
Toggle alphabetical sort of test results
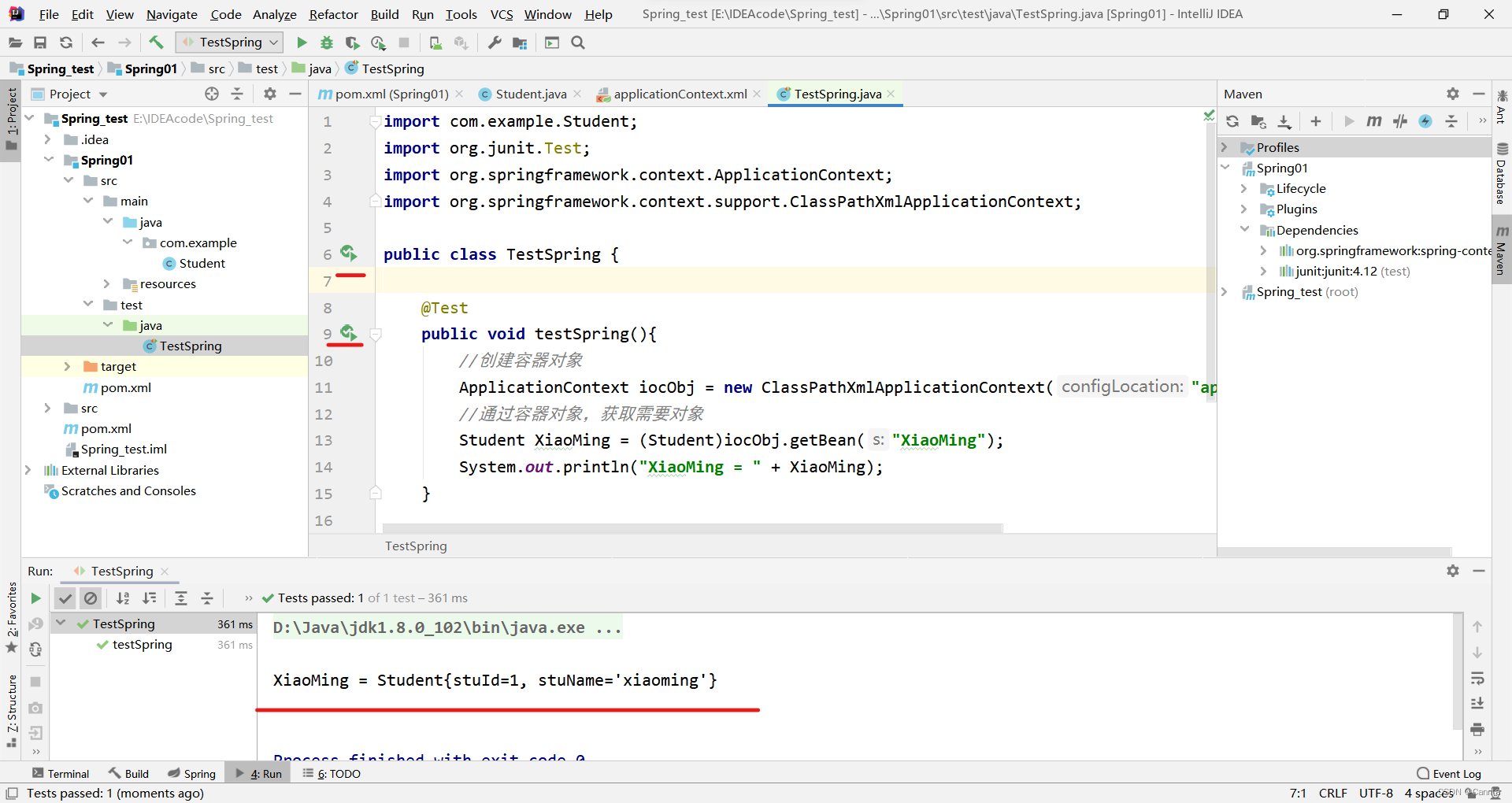pos(123,598)
